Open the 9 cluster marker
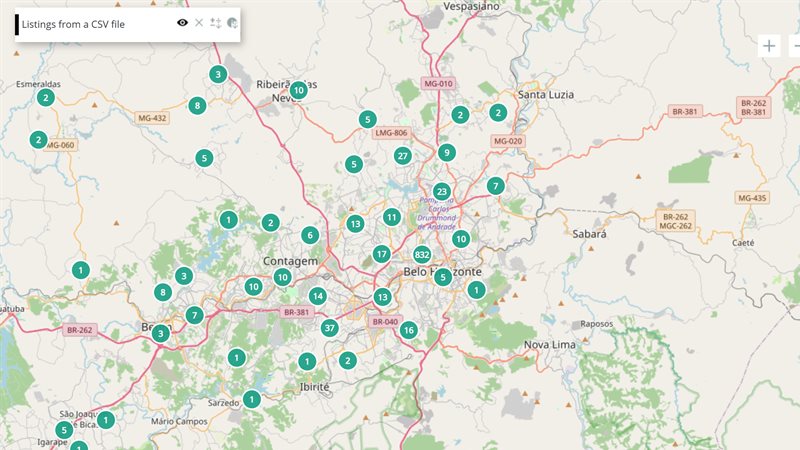This screenshot has width=800, height=450. (x=446, y=153)
